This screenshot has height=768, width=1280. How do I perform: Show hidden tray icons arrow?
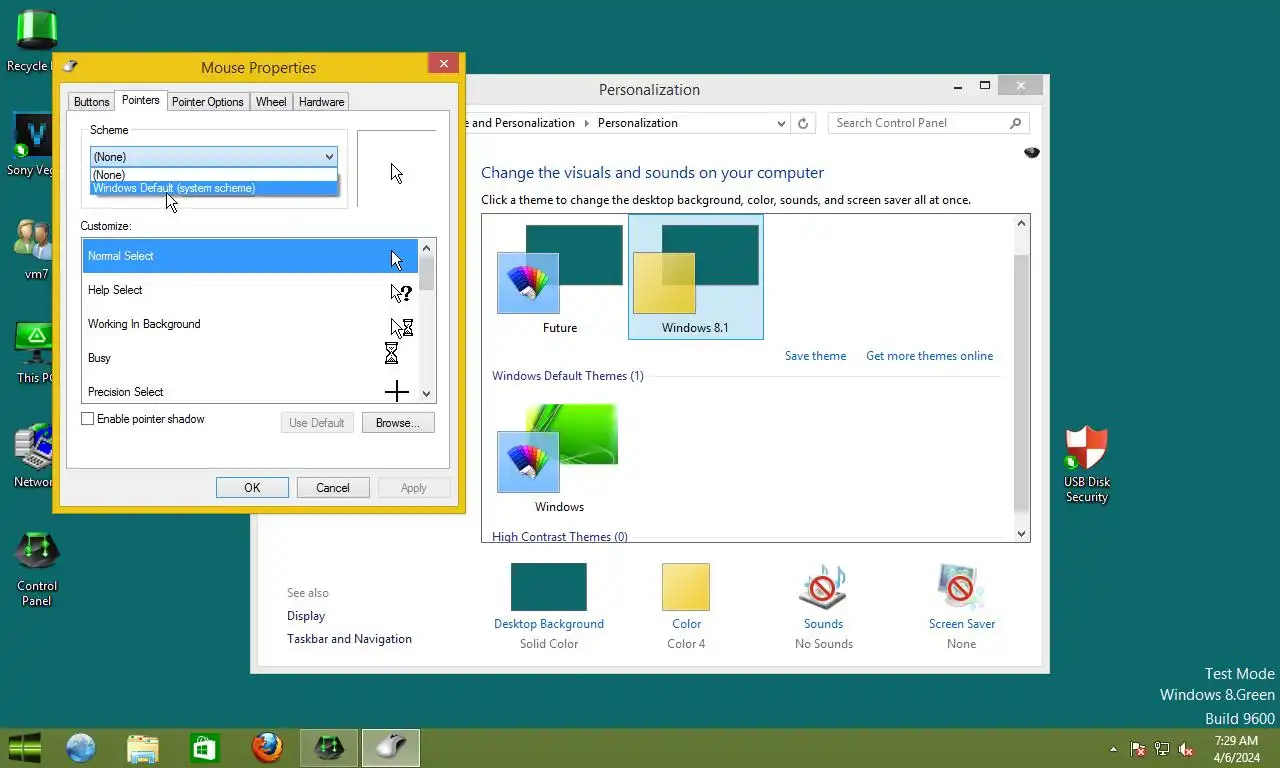pos(1113,749)
